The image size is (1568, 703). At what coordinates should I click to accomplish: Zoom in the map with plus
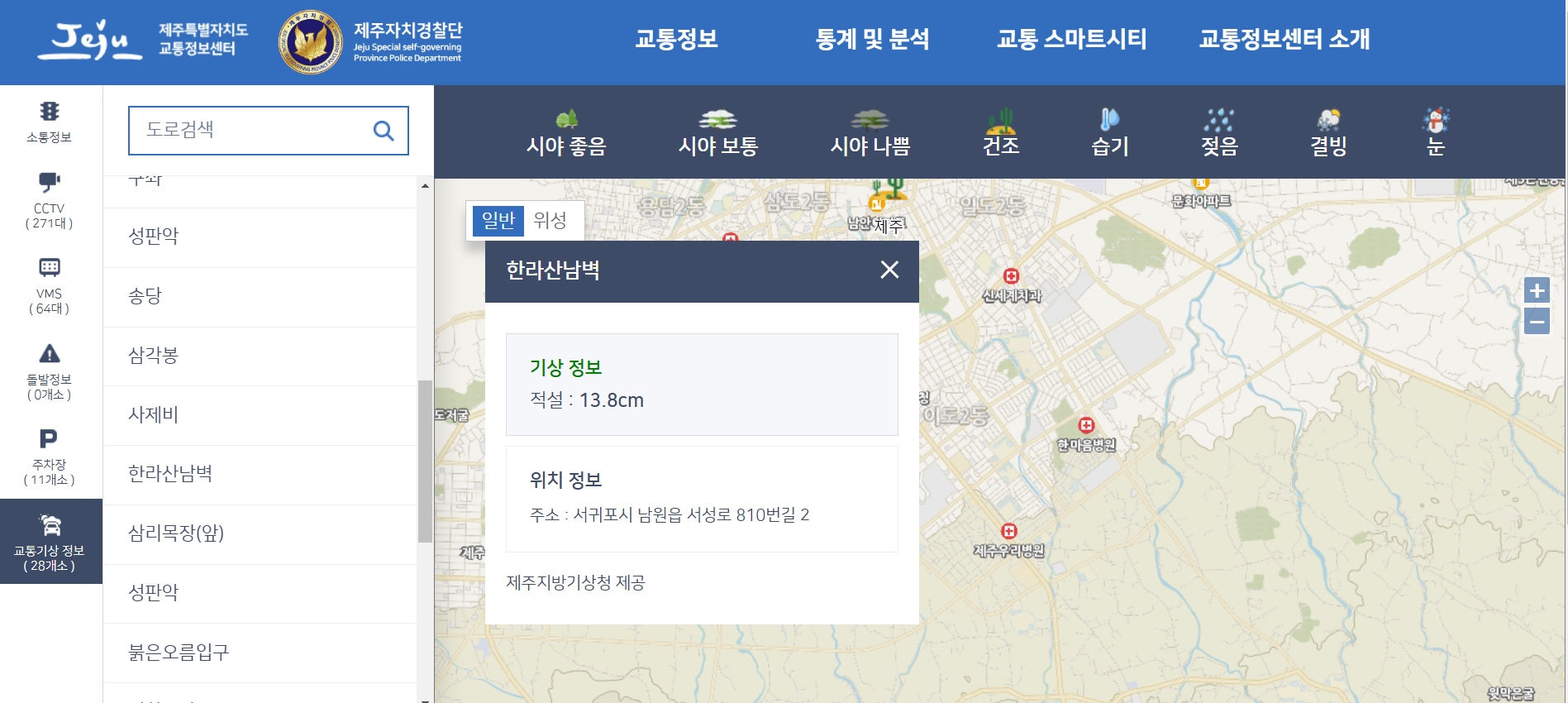1537,290
